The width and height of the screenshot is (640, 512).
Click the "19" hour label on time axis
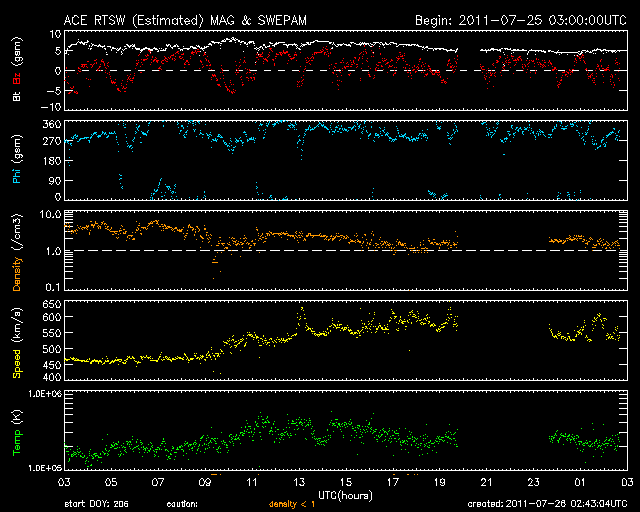440,482
